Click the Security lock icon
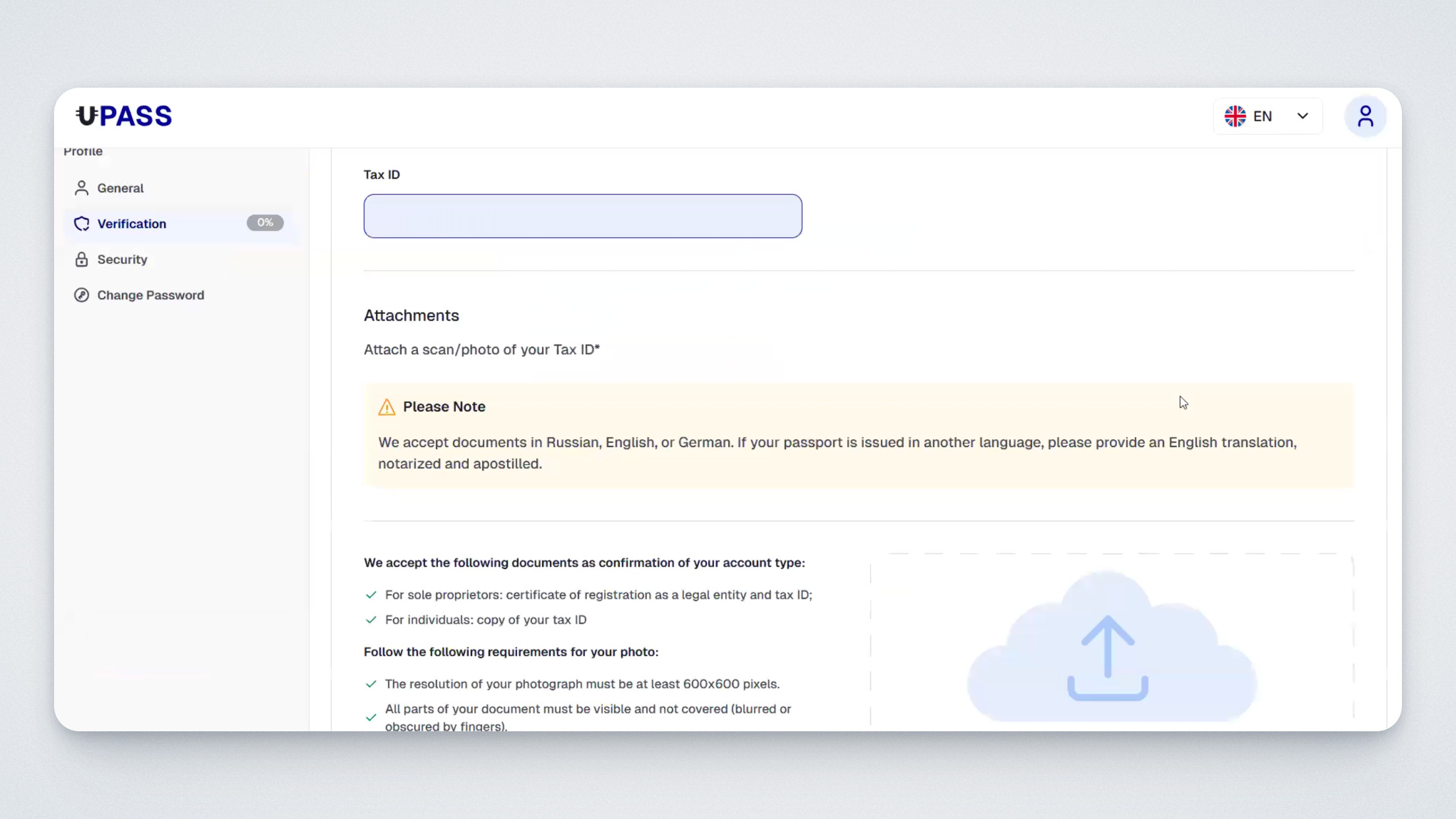1456x819 pixels. point(81,259)
